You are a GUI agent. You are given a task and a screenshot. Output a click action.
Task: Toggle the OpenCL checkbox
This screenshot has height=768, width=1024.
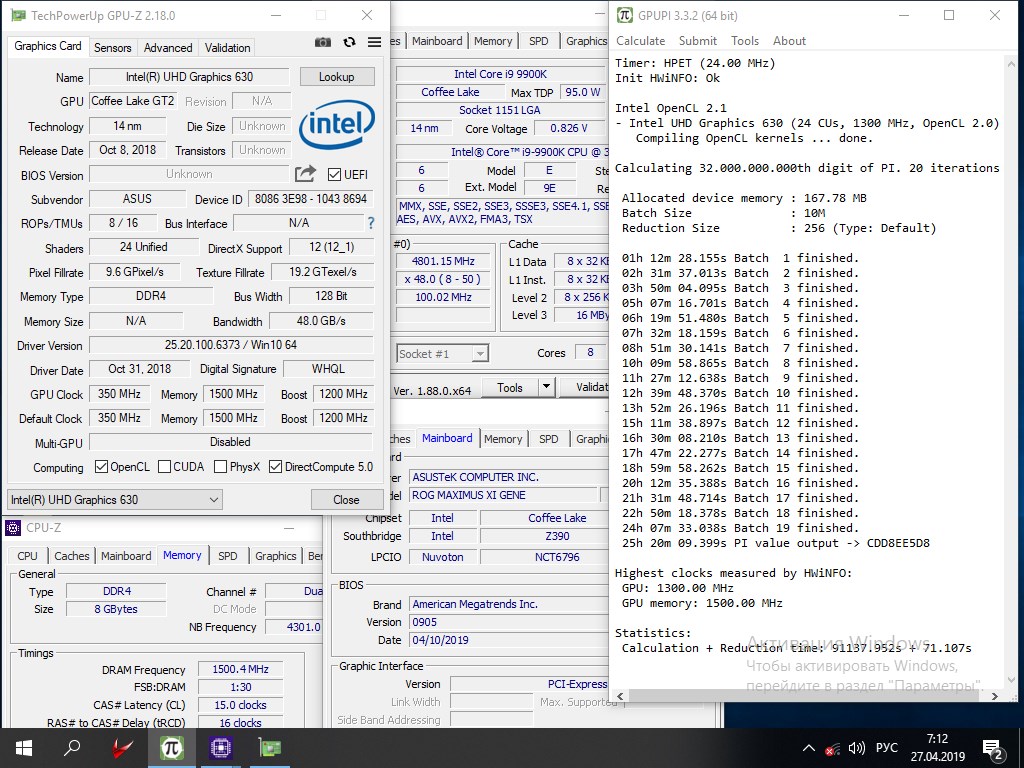click(x=101, y=467)
